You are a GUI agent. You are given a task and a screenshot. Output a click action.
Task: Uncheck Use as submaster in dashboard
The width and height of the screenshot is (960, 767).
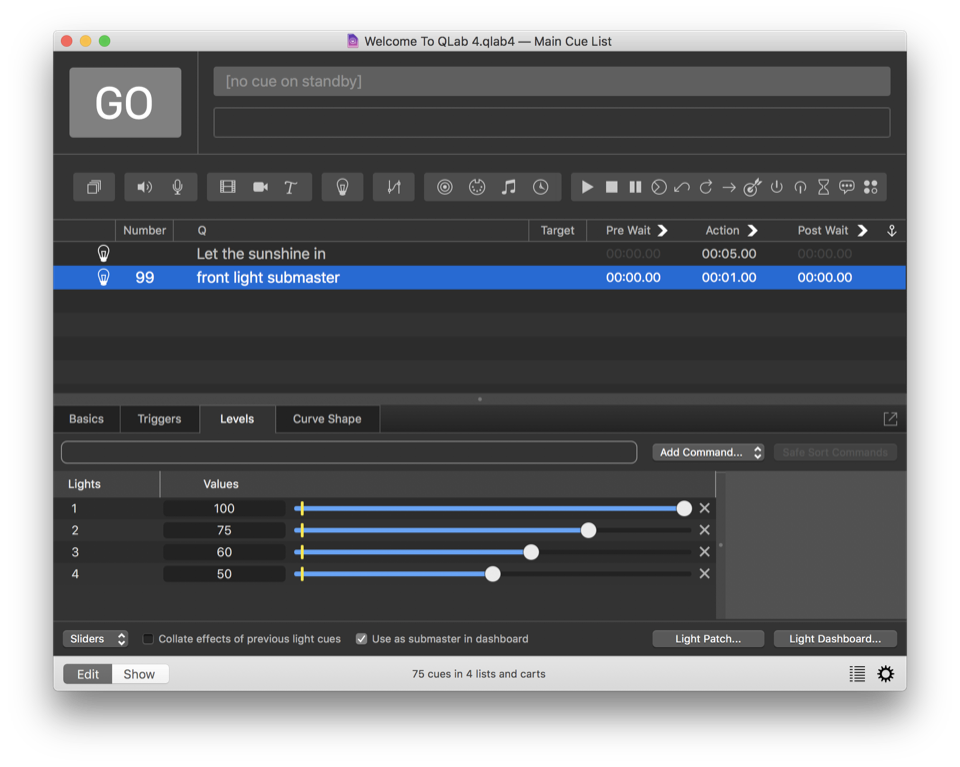361,639
